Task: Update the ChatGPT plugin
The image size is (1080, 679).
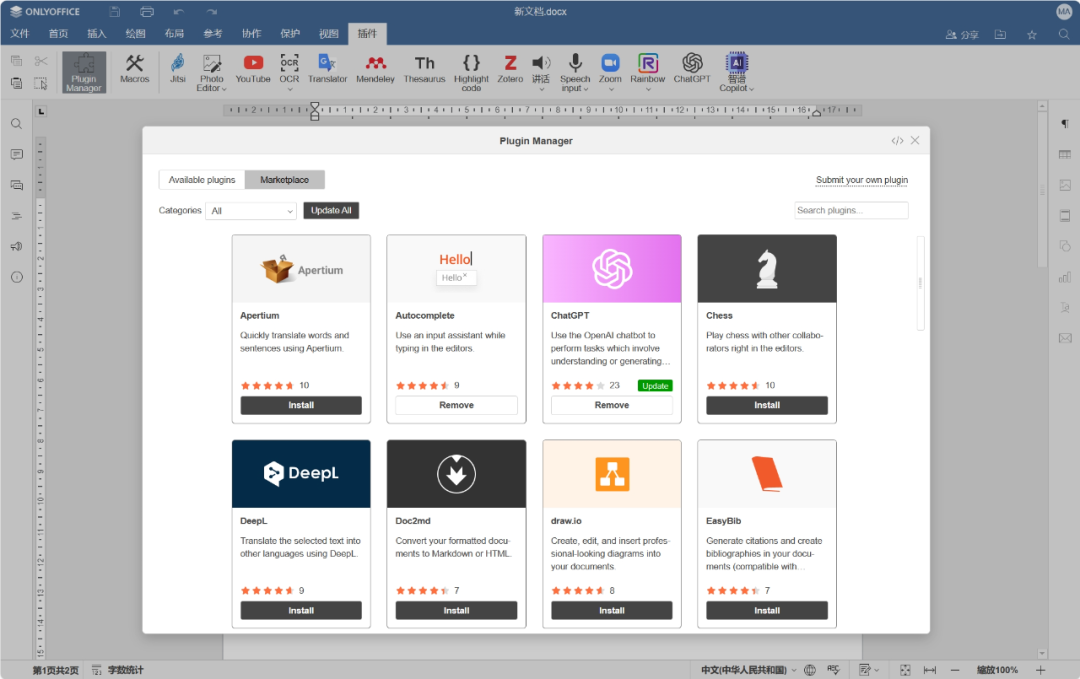Action: pyautogui.click(x=655, y=386)
